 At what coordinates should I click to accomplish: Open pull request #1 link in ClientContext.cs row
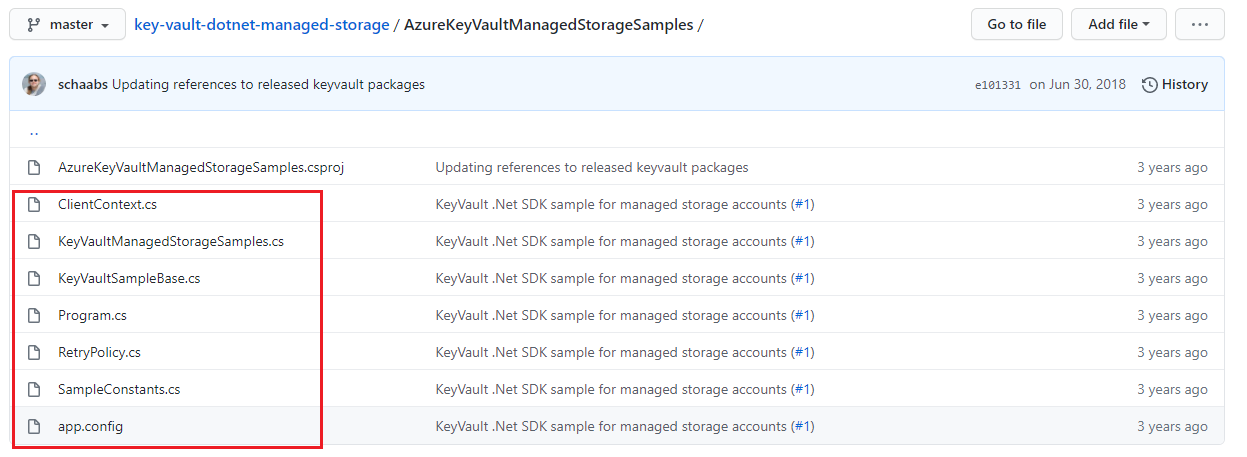coord(802,205)
